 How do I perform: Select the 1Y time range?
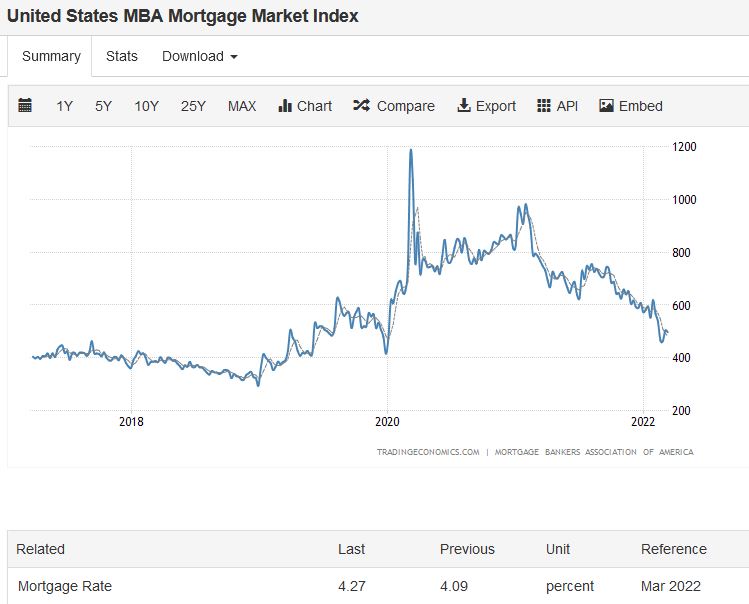(x=65, y=106)
